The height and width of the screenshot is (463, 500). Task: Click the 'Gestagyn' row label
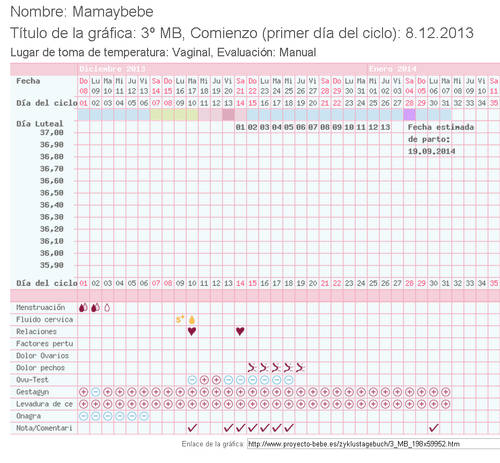[32, 392]
